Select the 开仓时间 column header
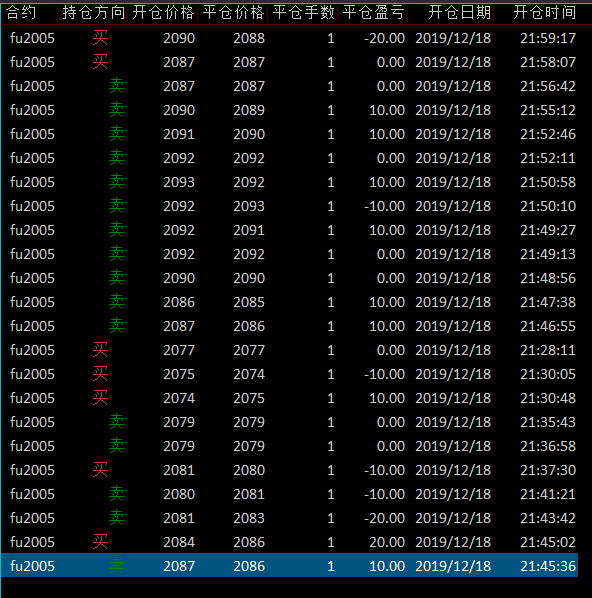Screen dimensions: 592x598 click(544, 13)
